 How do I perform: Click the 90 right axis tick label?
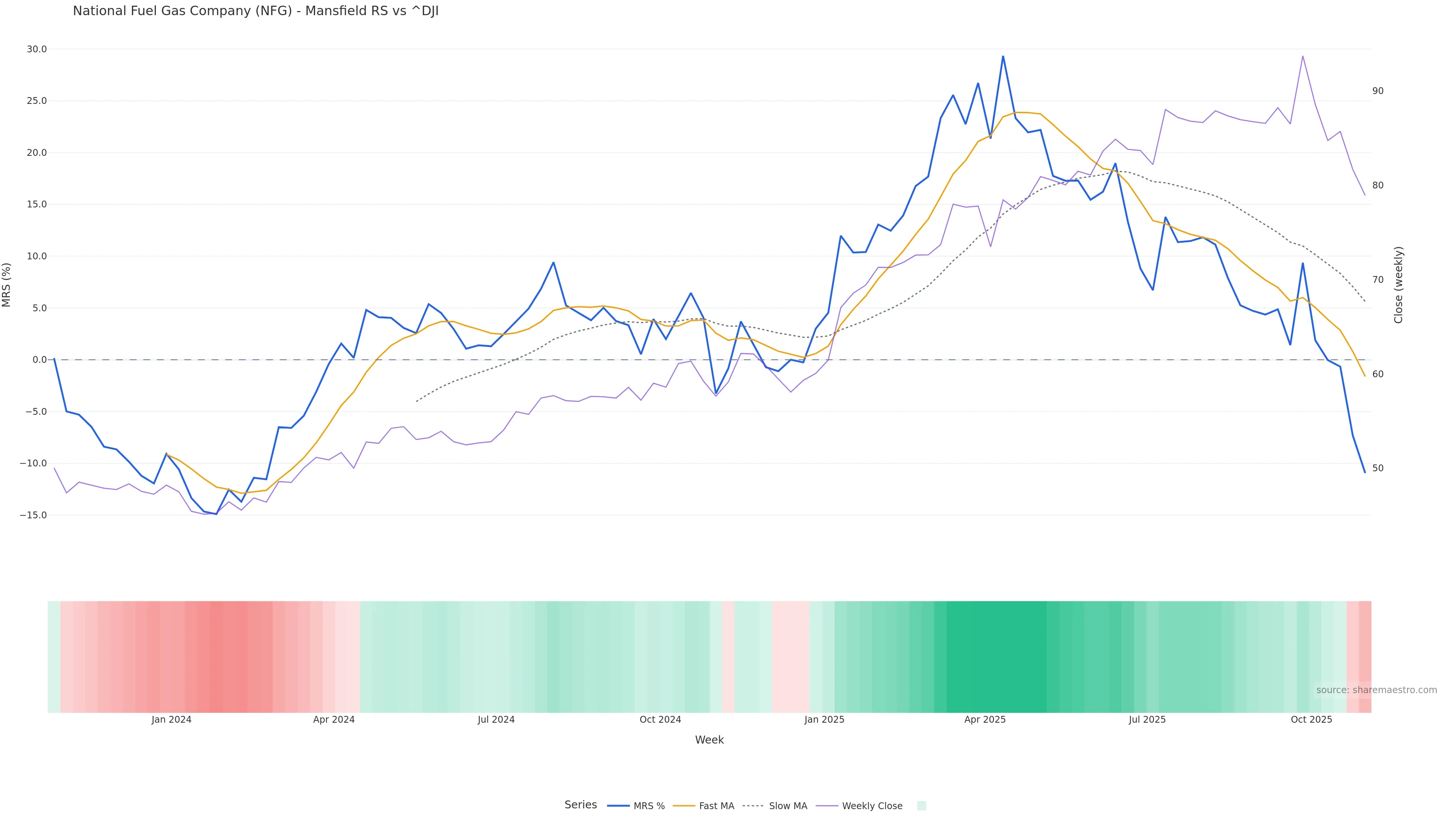coord(1378,91)
